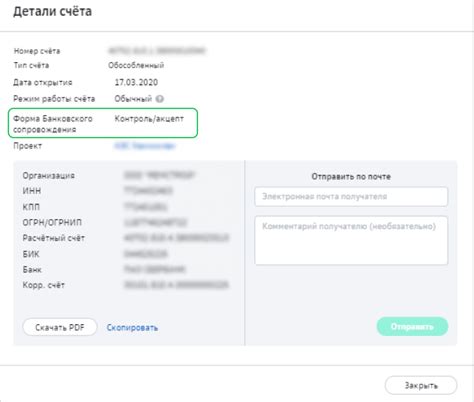Select the blurred ИНН value

coord(148,191)
